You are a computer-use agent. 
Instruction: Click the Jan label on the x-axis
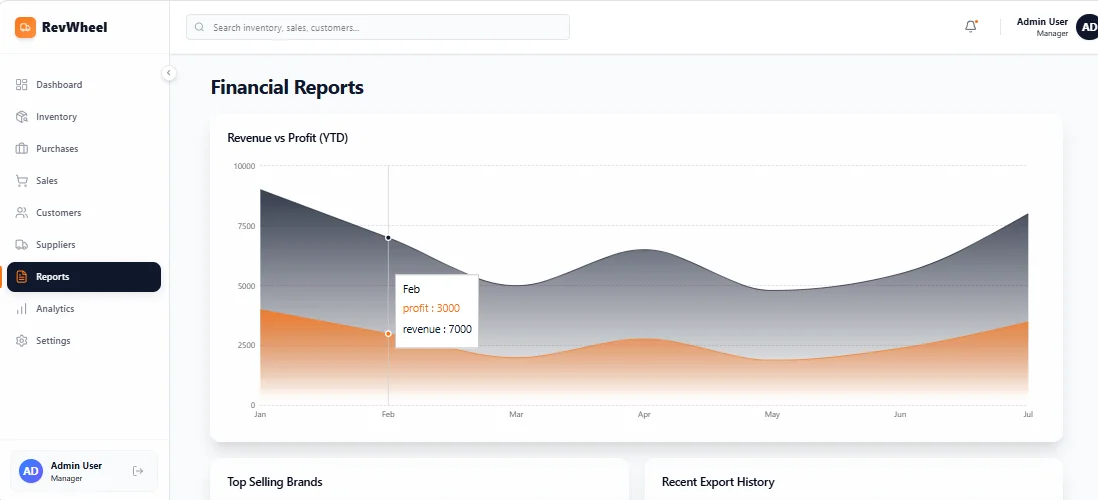[260, 415]
